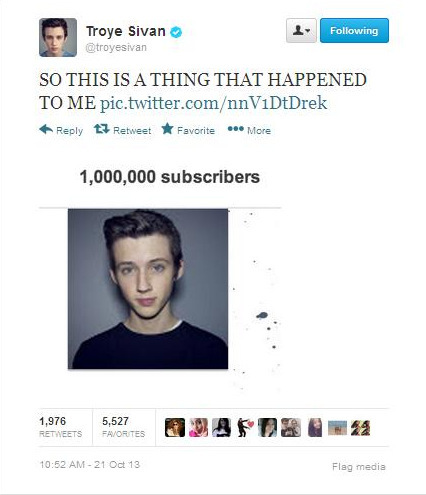
Task: Click the Reply arrow icon
Action: pyautogui.click(x=46, y=129)
